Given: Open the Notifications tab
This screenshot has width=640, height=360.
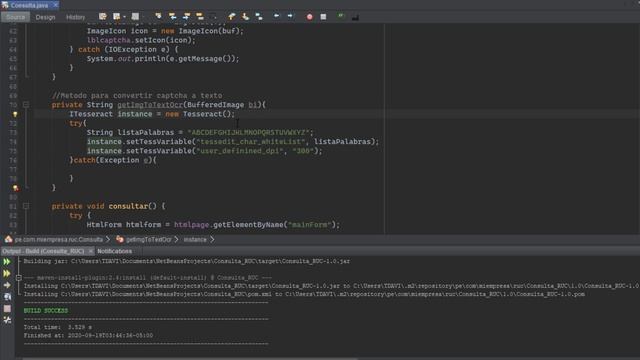Looking at the screenshot, I should click(x=115, y=251).
